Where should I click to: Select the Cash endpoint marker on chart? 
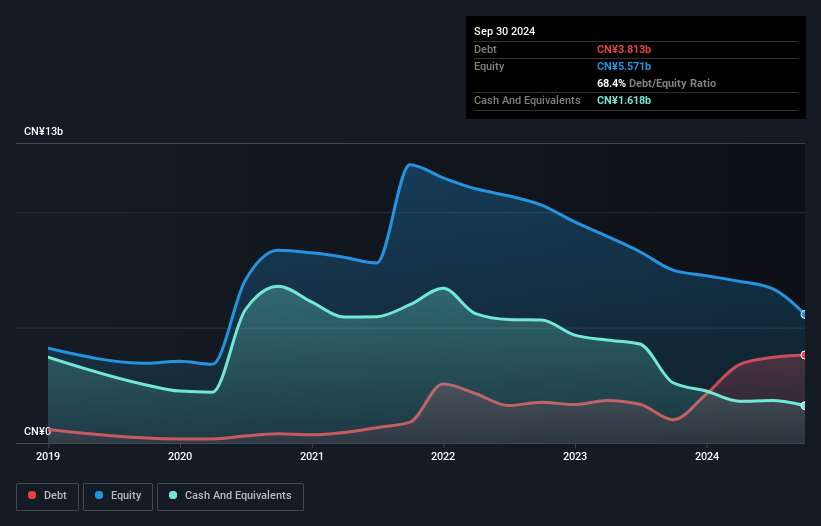click(804, 406)
